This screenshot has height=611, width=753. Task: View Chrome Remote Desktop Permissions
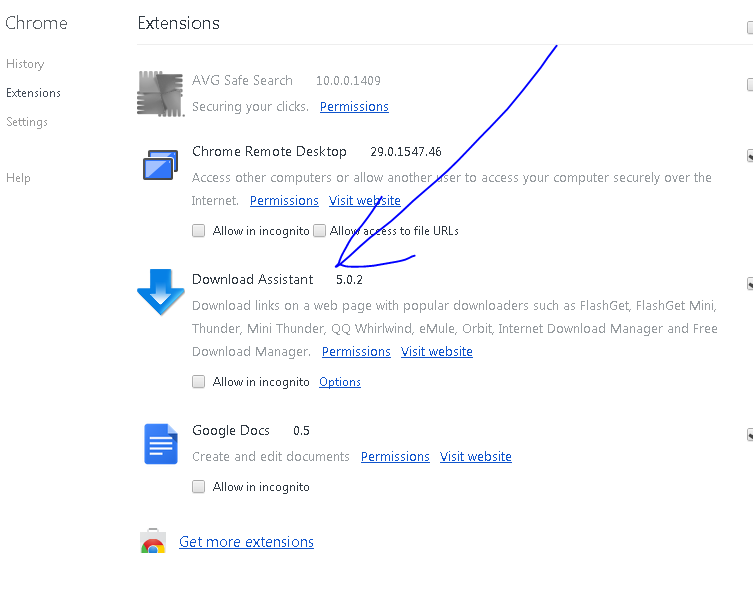[x=284, y=200]
